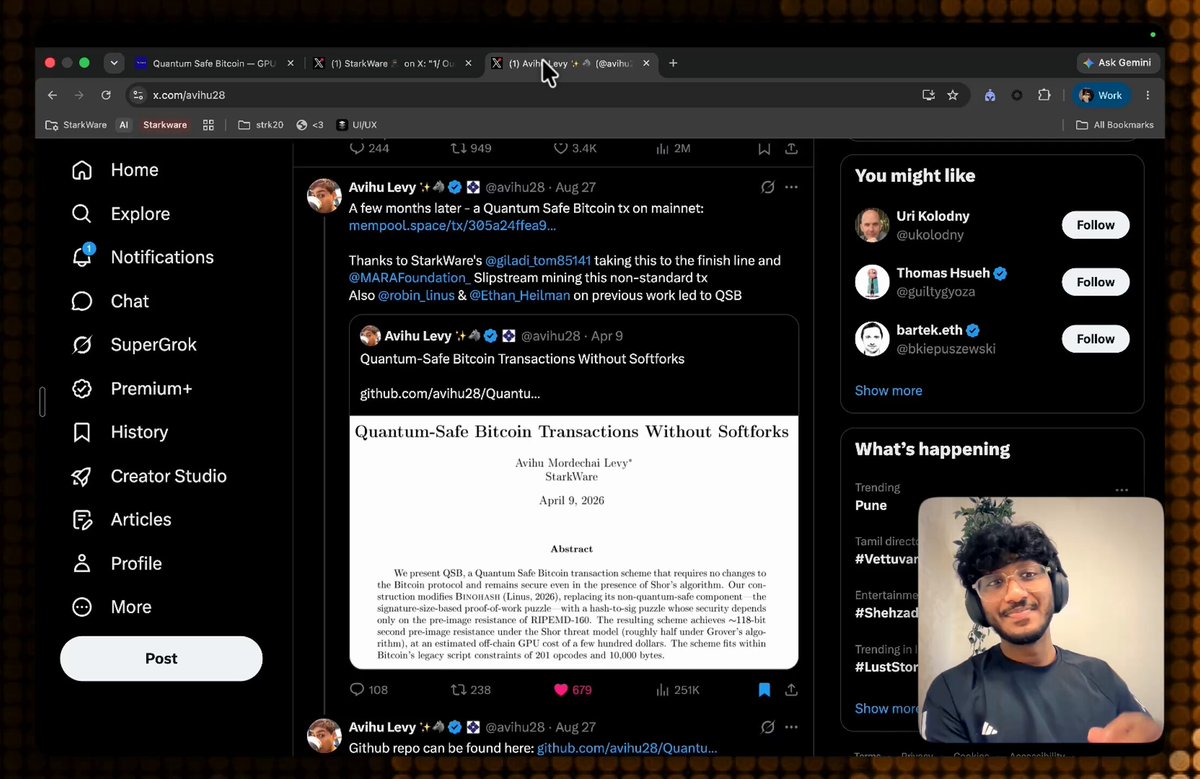Reload the page in browser toolbar
1200x779 pixels.
coord(106,95)
